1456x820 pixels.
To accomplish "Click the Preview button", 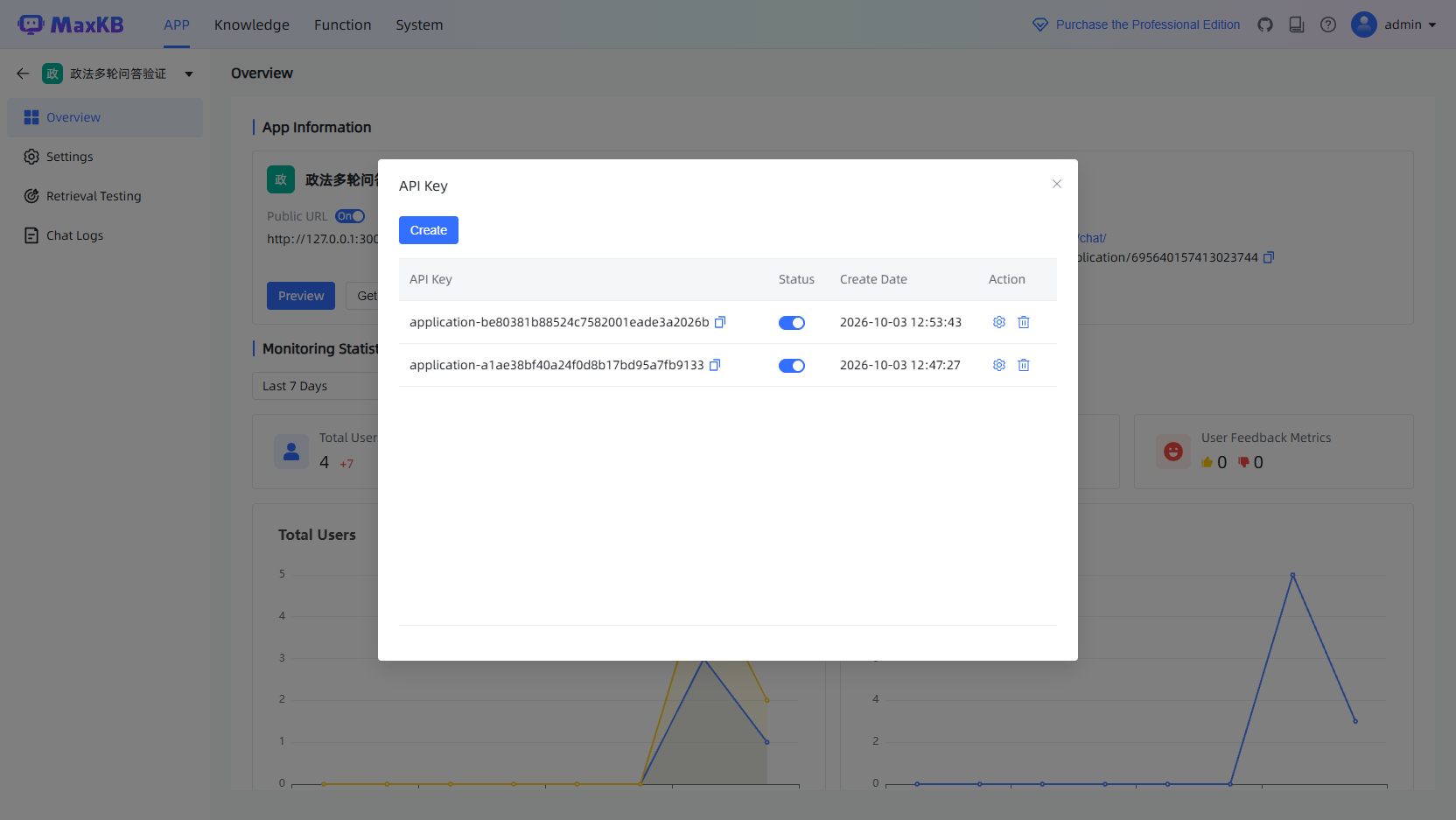I will (x=301, y=296).
